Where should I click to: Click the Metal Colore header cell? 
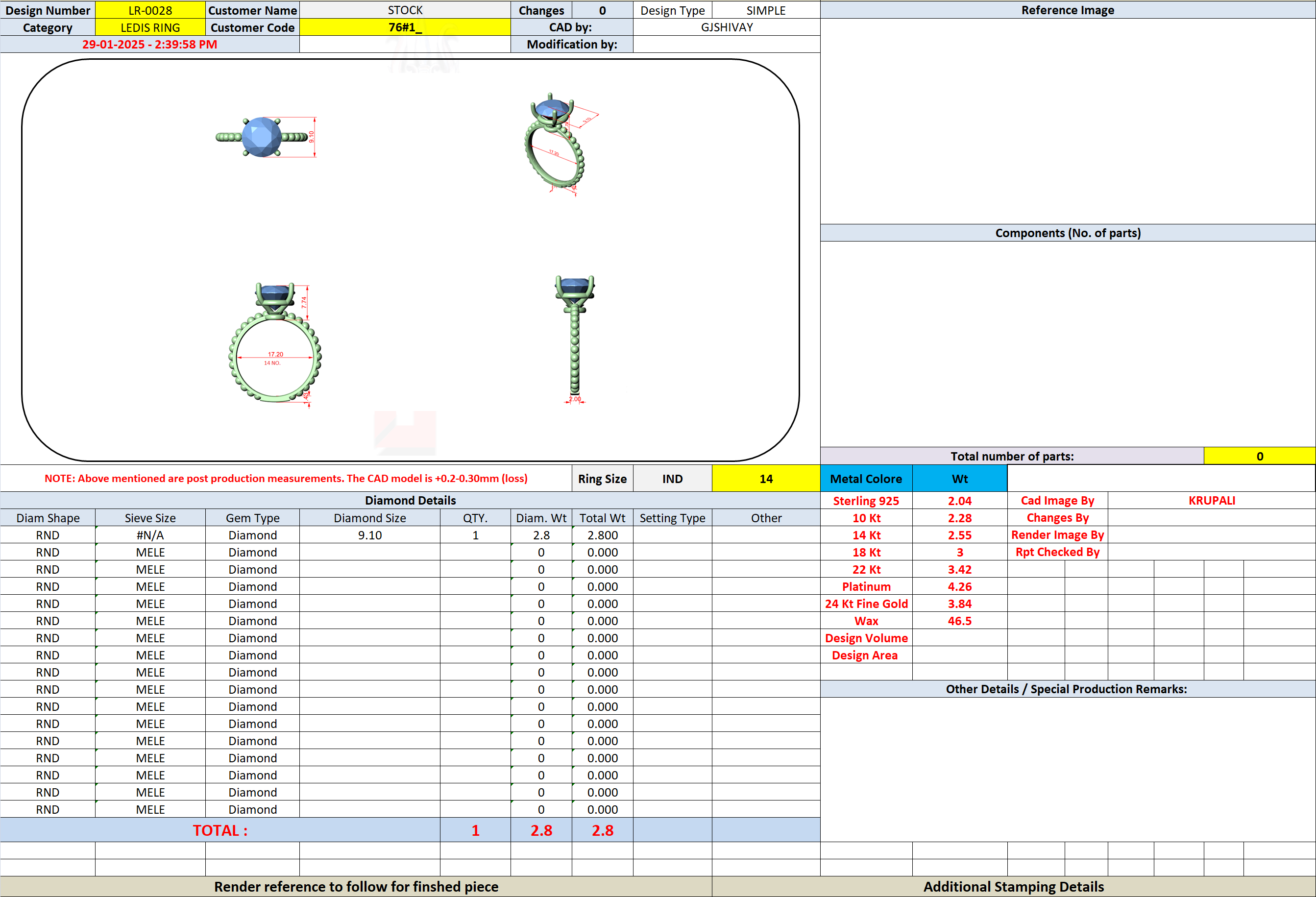(x=866, y=479)
